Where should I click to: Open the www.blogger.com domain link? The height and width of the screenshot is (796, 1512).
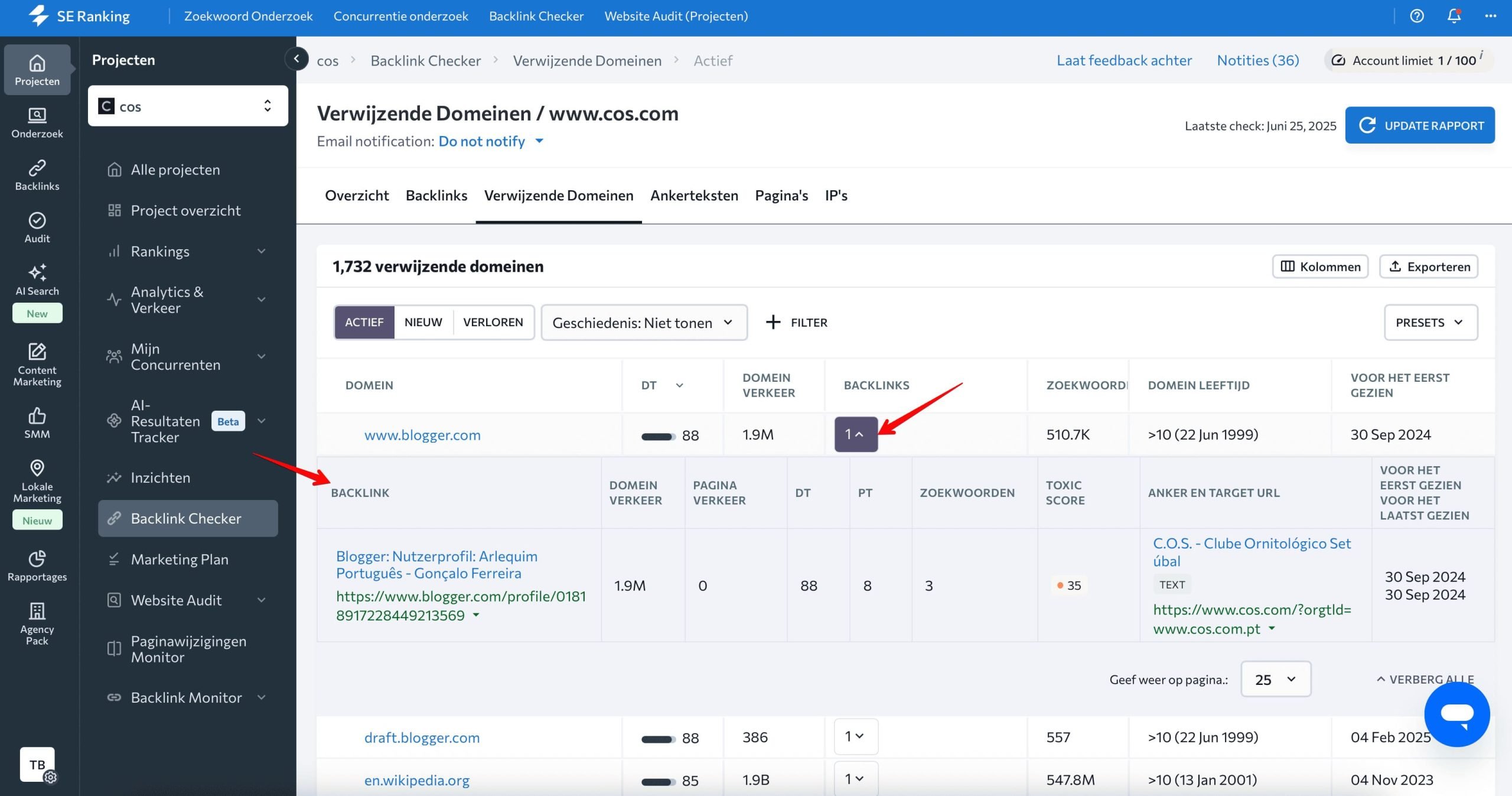click(422, 435)
